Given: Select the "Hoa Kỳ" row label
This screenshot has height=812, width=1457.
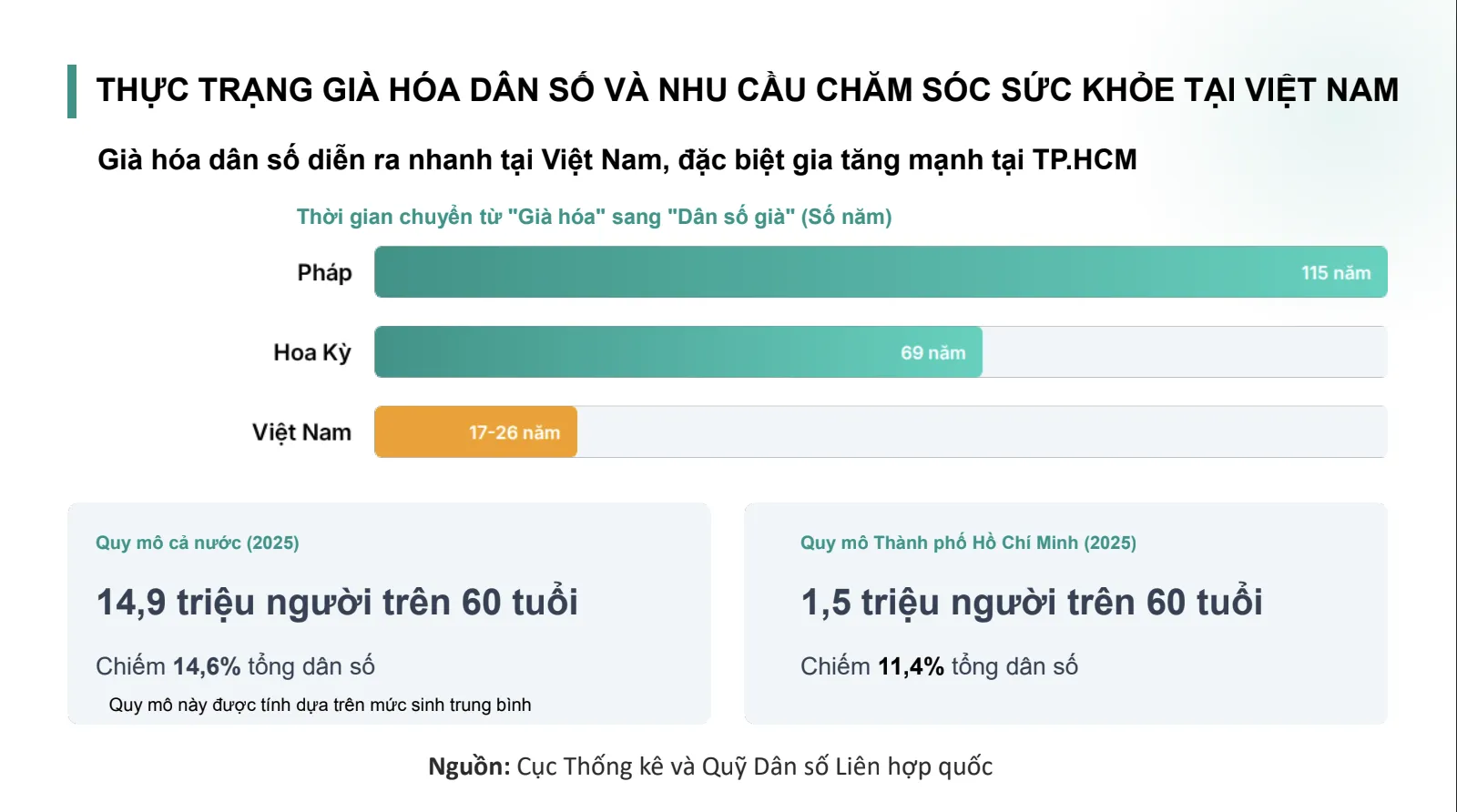Looking at the screenshot, I should [x=312, y=352].
